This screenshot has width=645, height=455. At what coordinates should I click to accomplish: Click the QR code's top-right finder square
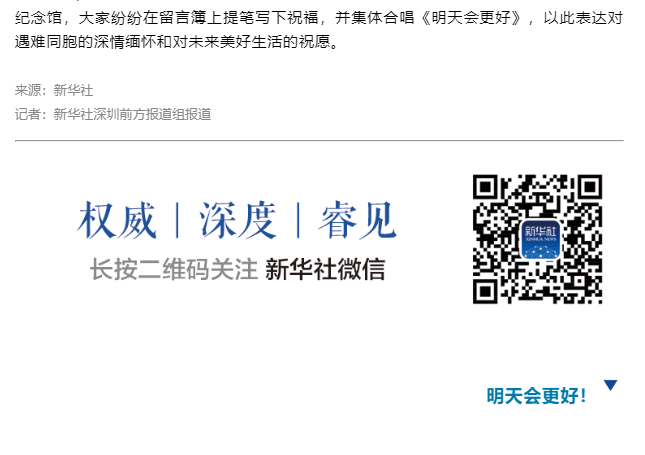[x=590, y=187]
